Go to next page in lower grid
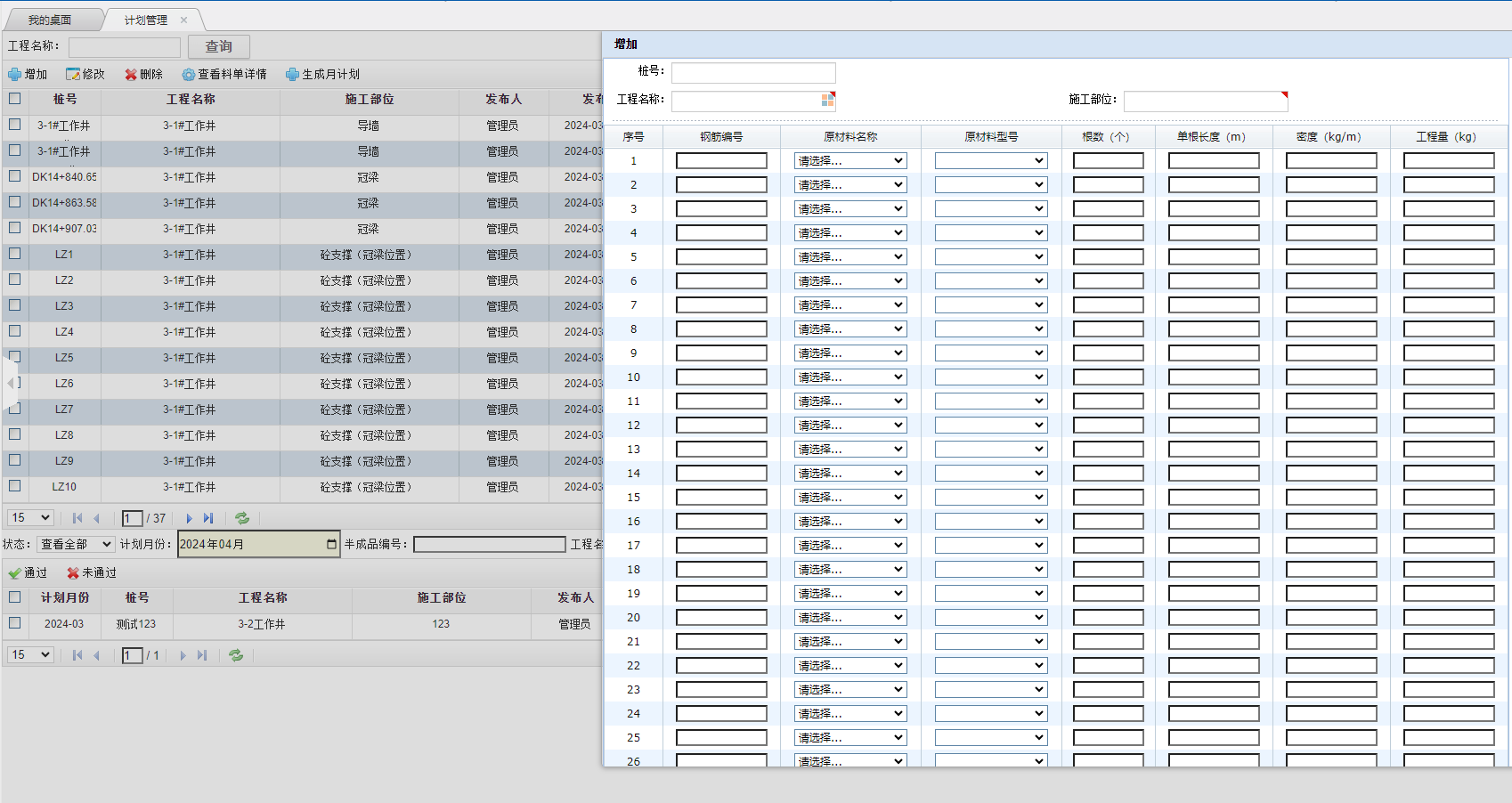 click(183, 655)
